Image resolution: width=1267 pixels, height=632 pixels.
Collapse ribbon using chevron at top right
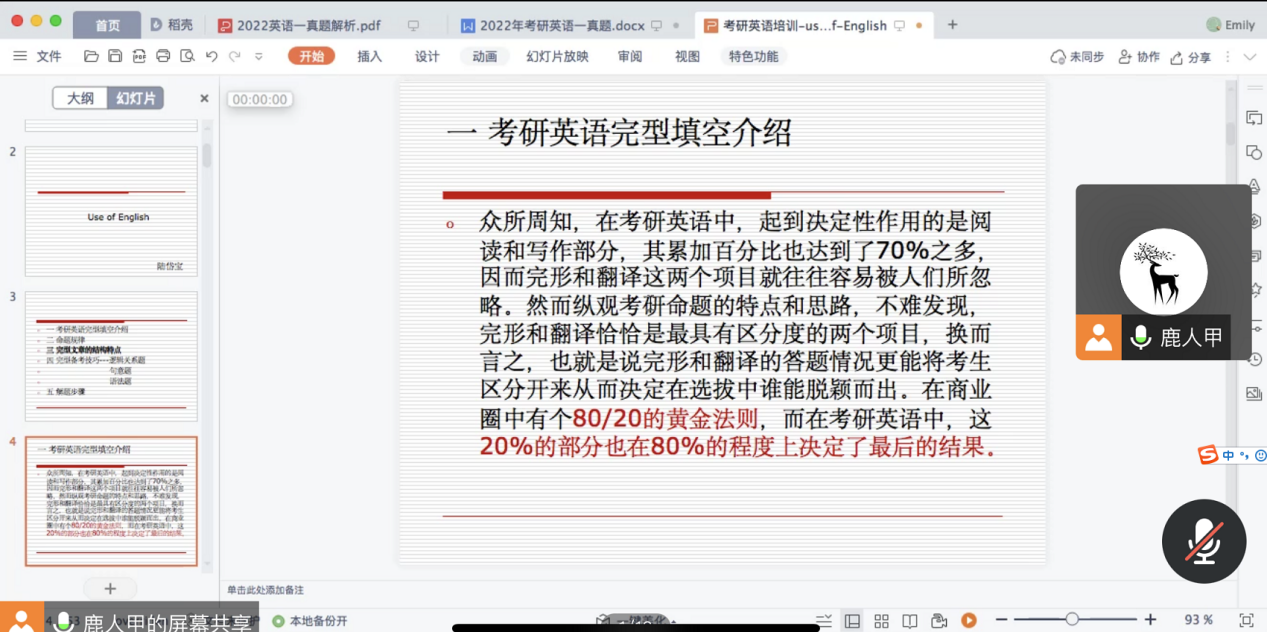(1249, 57)
